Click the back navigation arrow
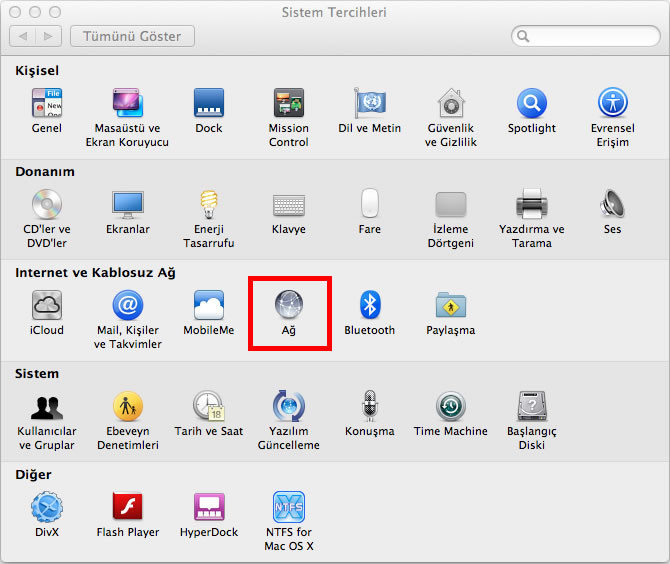 [x=23, y=36]
